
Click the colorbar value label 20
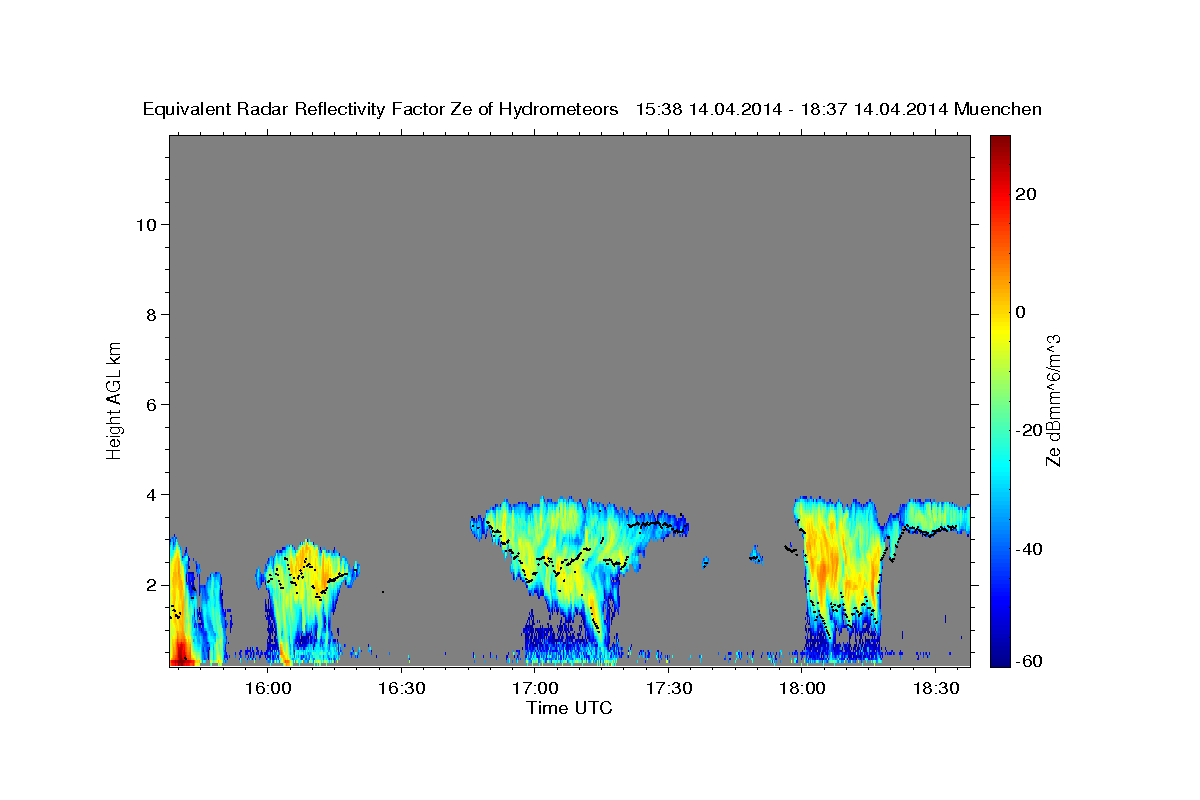[x=1026, y=194]
